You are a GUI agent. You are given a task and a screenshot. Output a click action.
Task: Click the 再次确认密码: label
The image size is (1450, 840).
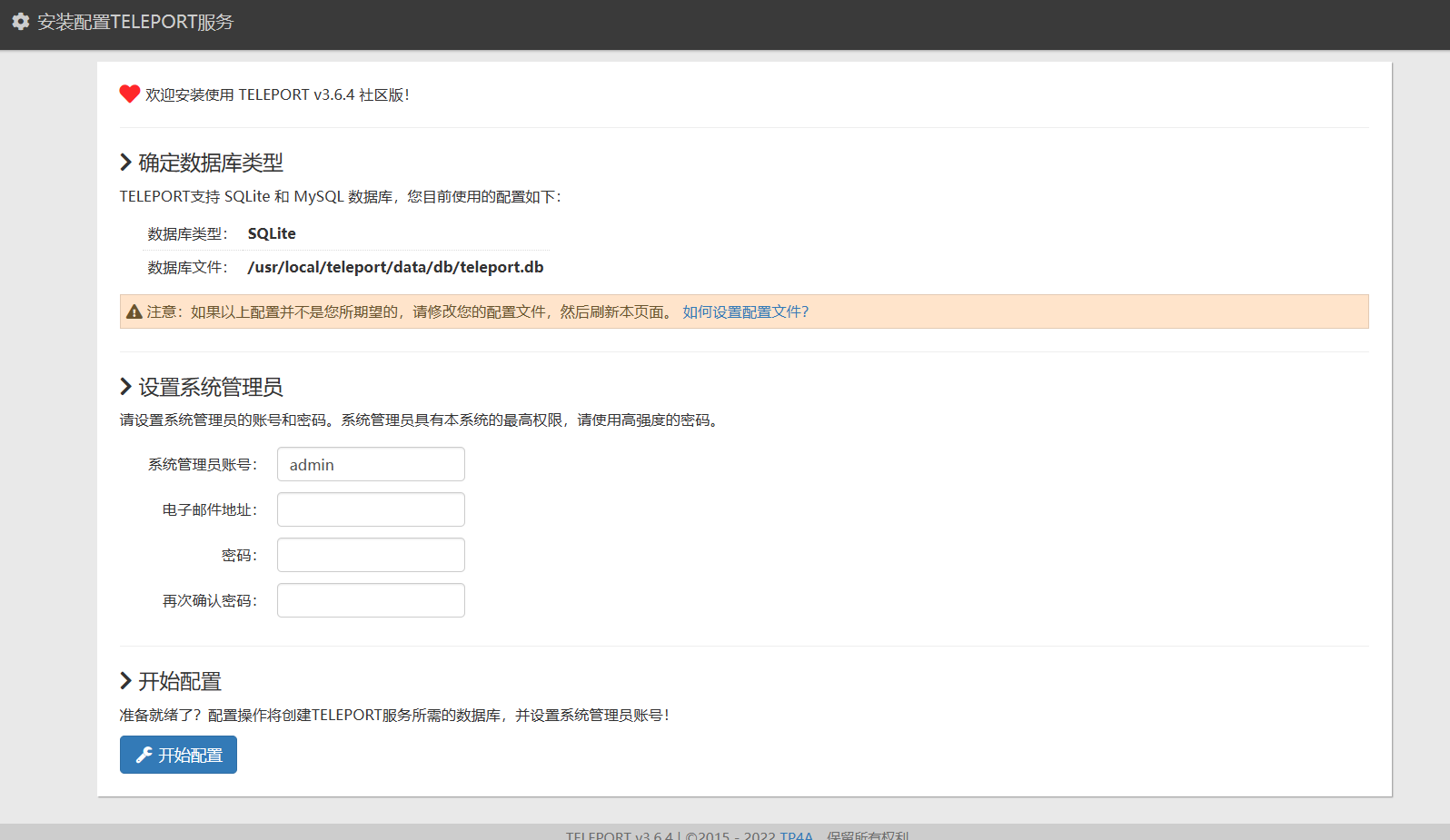click(x=211, y=601)
